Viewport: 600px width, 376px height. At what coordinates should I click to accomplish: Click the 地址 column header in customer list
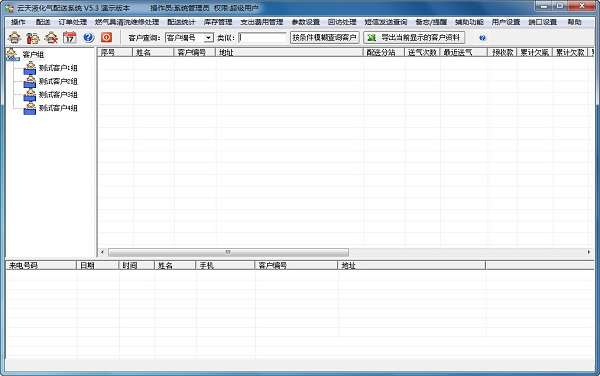pyautogui.click(x=289, y=52)
